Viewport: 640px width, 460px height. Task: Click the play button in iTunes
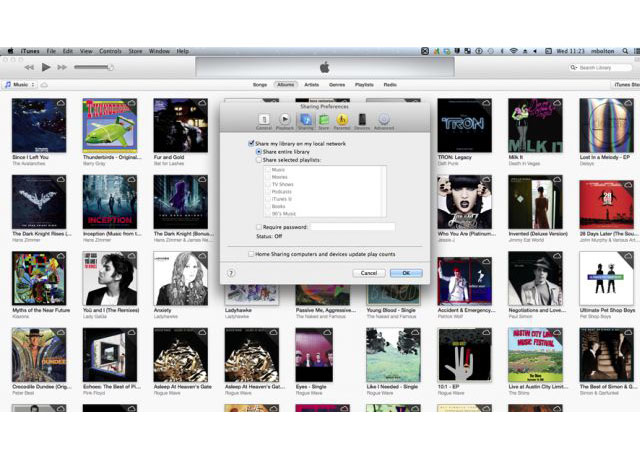46,67
